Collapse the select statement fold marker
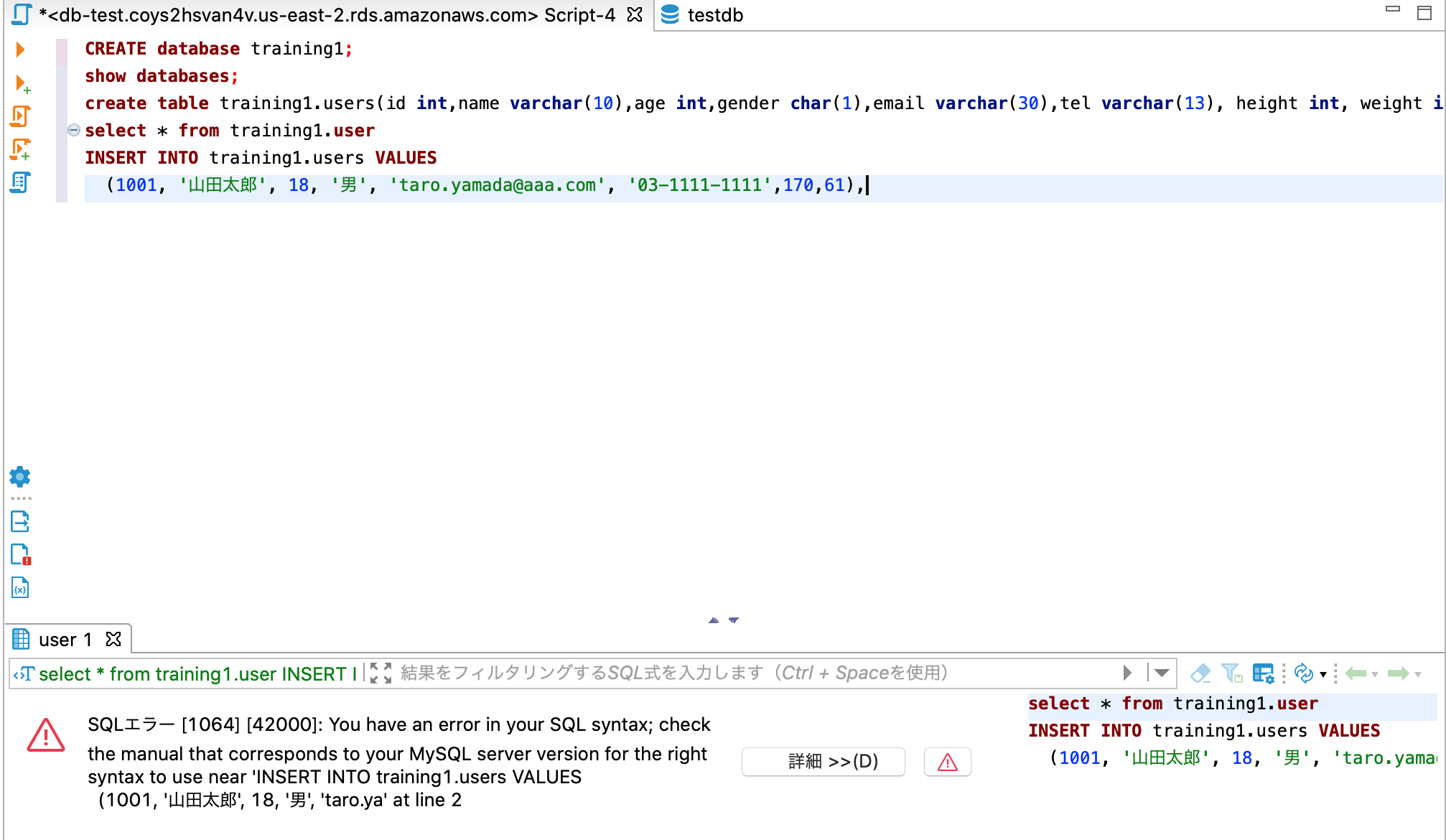The height and width of the screenshot is (840, 1446). coord(73,131)
